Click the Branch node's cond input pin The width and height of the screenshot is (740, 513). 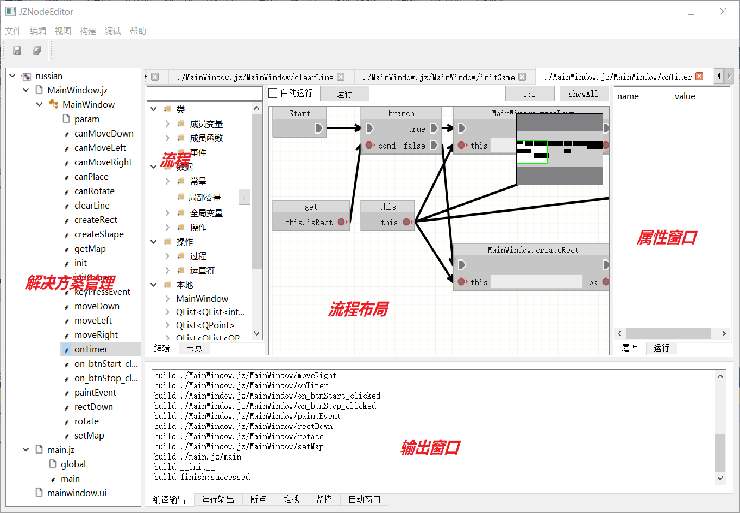click(x=369, y=145)
